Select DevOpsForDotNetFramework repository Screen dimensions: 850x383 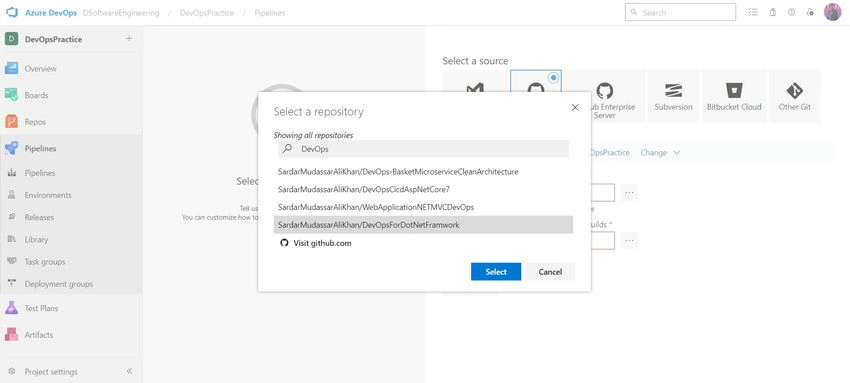(423, 224)
